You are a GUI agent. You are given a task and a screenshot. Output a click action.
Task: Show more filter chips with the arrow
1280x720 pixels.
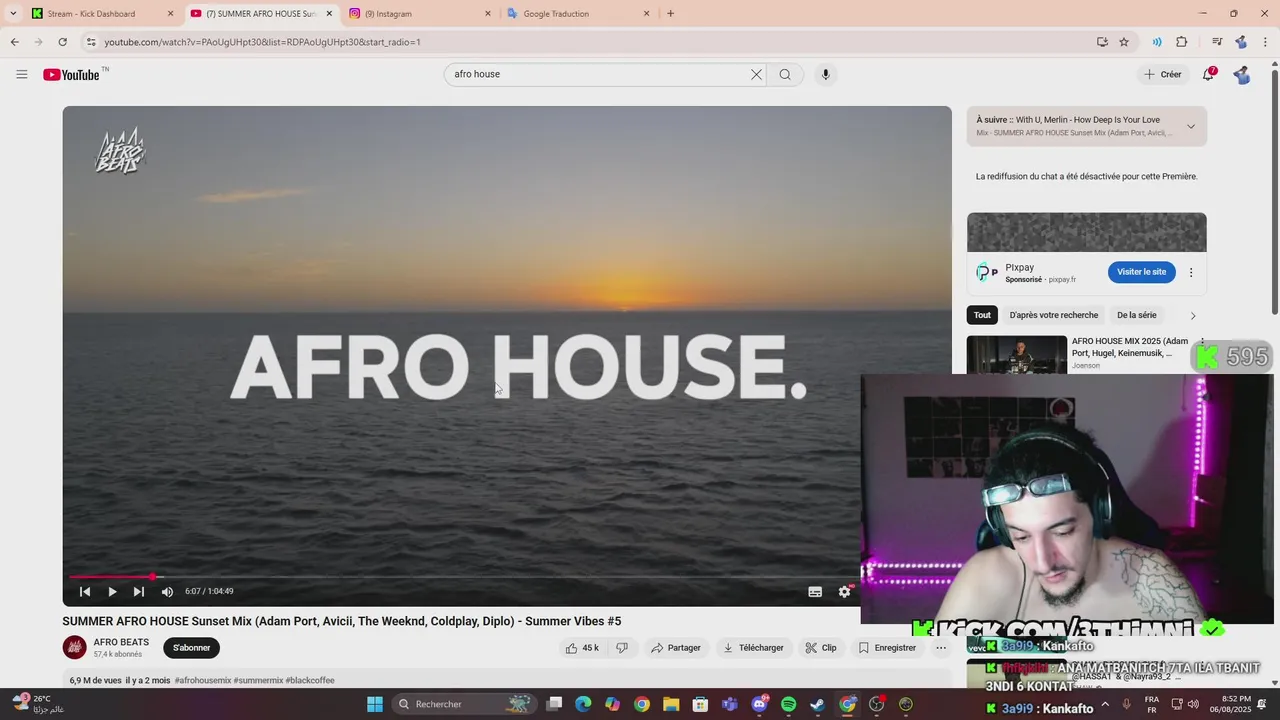[1193, 316]
